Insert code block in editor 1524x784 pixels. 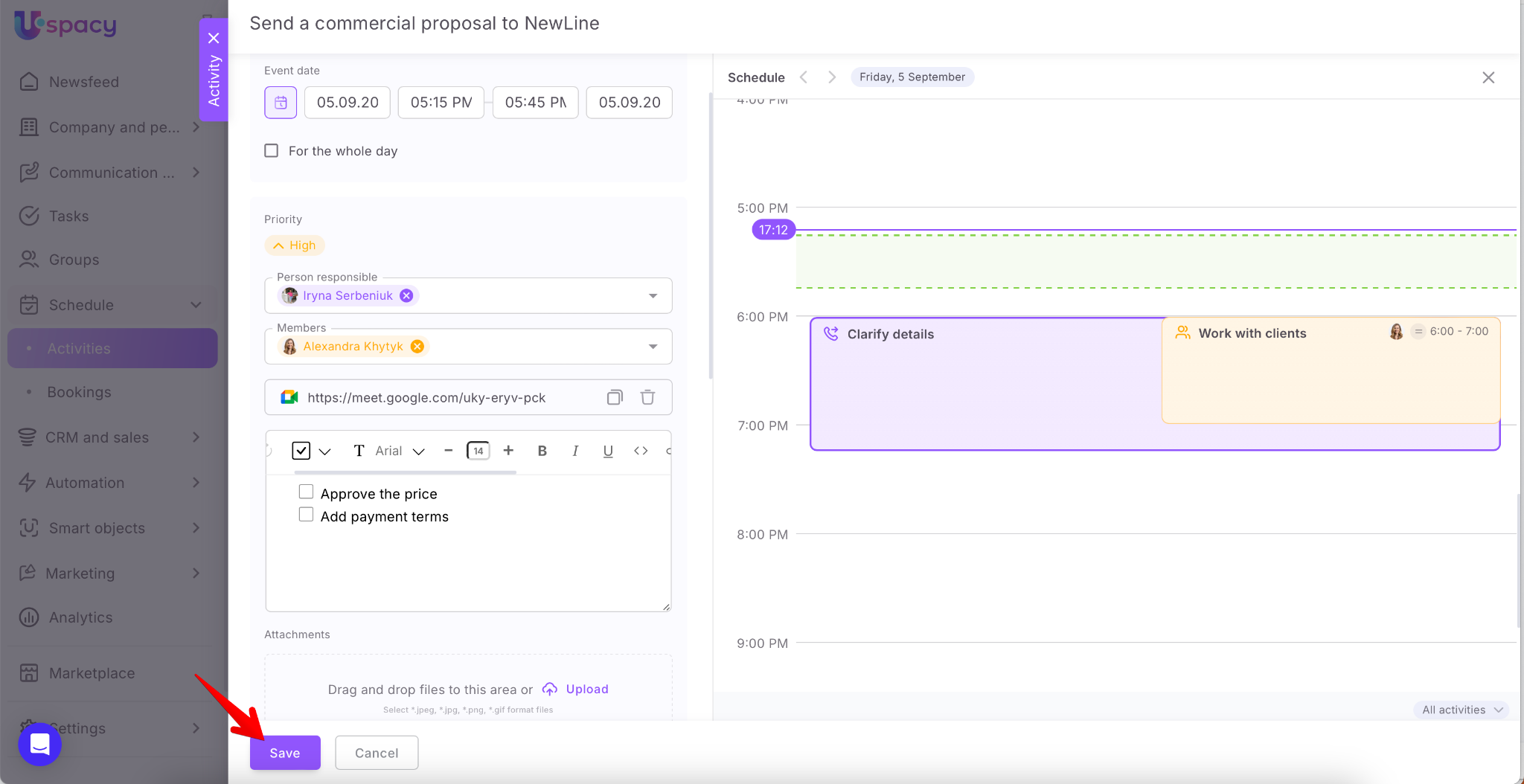640,451
